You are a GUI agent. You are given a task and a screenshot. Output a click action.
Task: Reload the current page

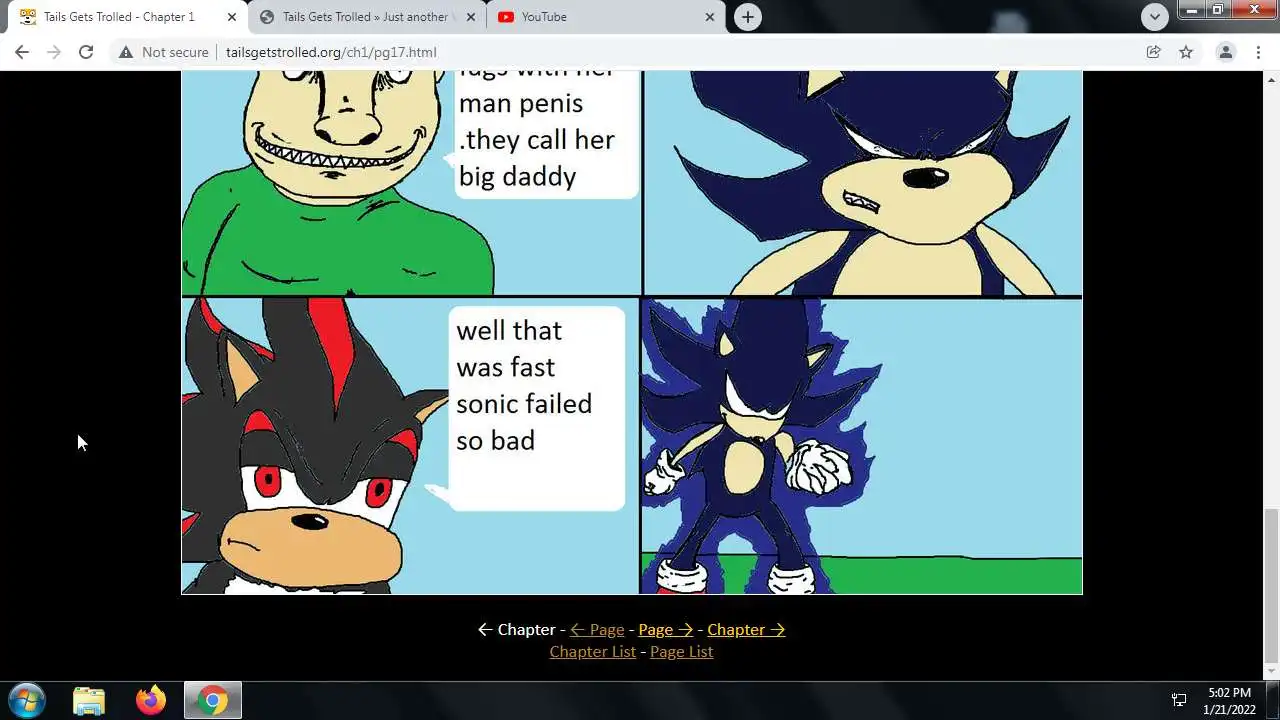(x=86, y=52)
